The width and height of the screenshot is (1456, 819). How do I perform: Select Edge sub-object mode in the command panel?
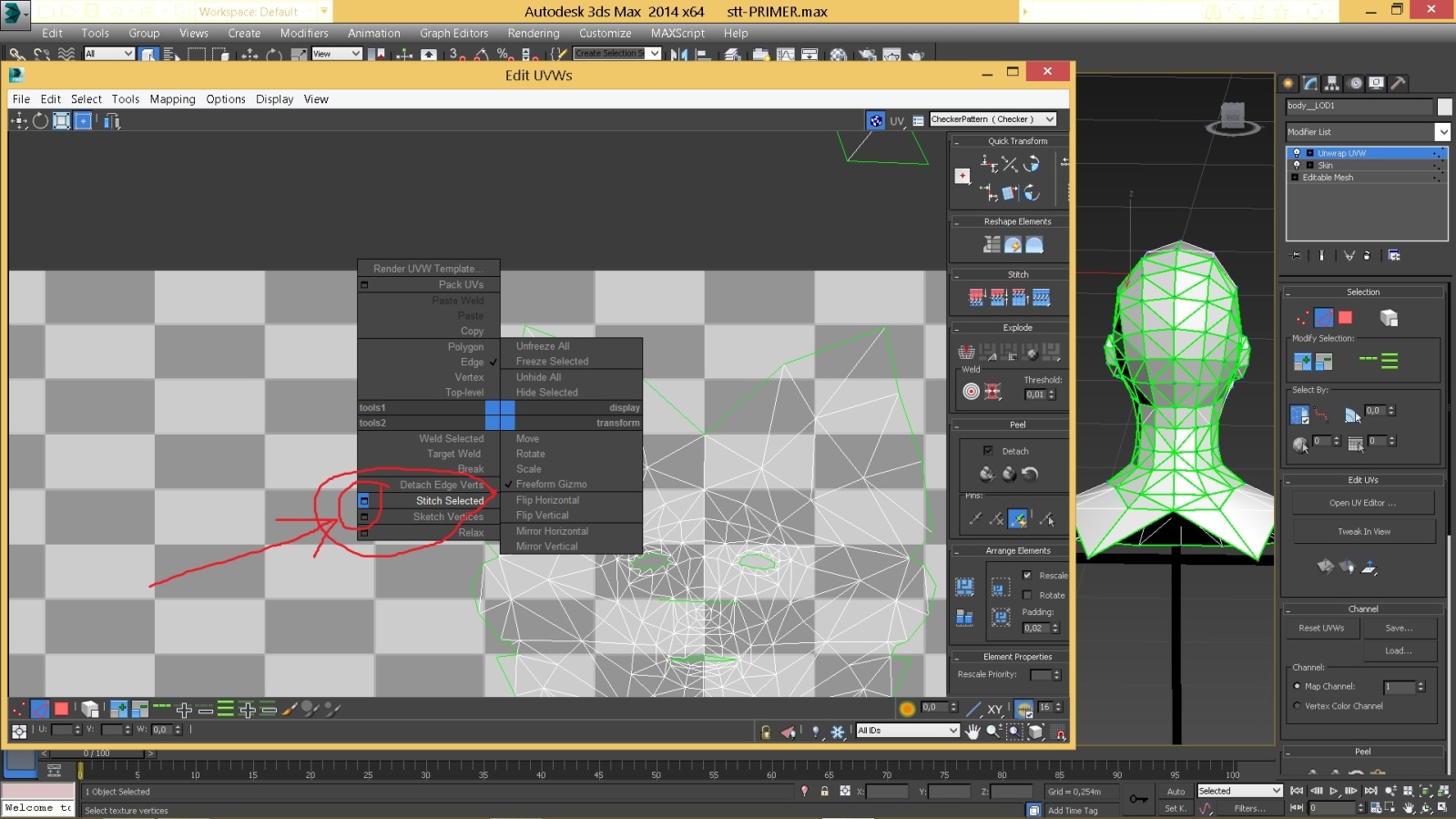tap(1324, 317)
